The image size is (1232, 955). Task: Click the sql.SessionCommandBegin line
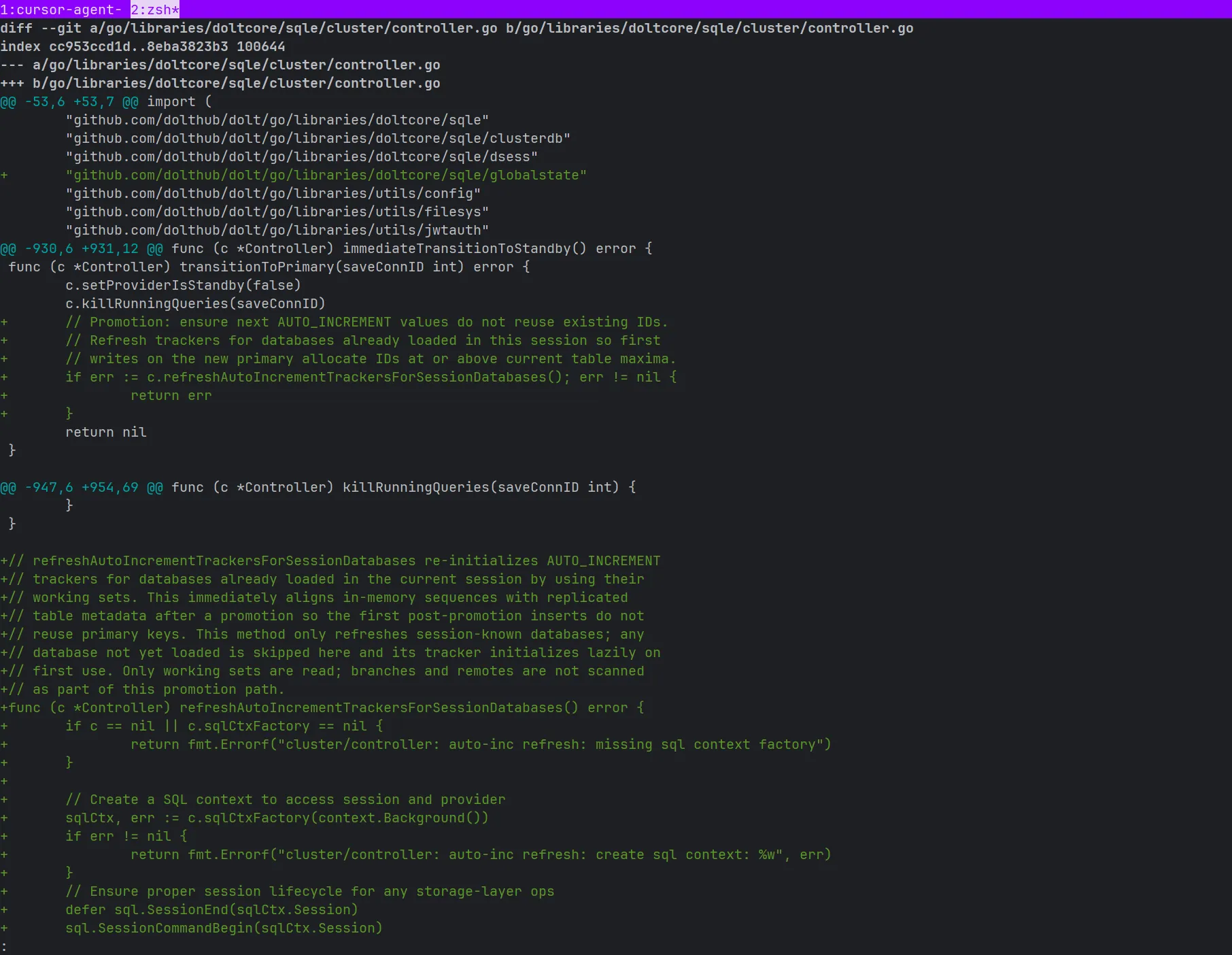(224, 928)
